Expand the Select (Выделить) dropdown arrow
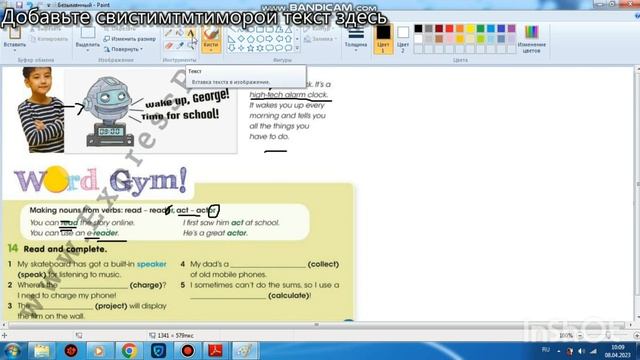Screen dimensions: 640x360 [88, 51]
